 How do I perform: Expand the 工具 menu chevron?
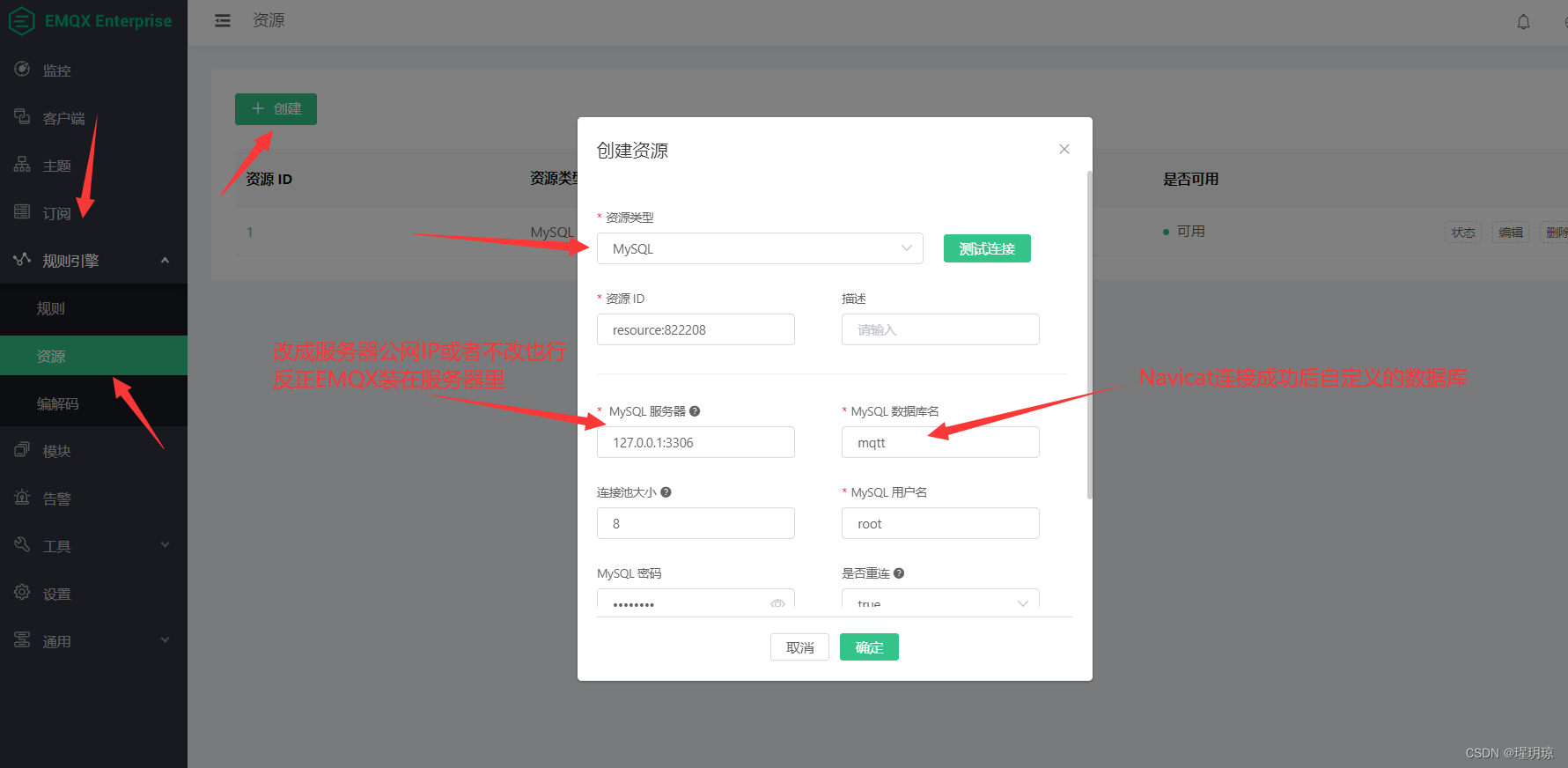point(165,545)
